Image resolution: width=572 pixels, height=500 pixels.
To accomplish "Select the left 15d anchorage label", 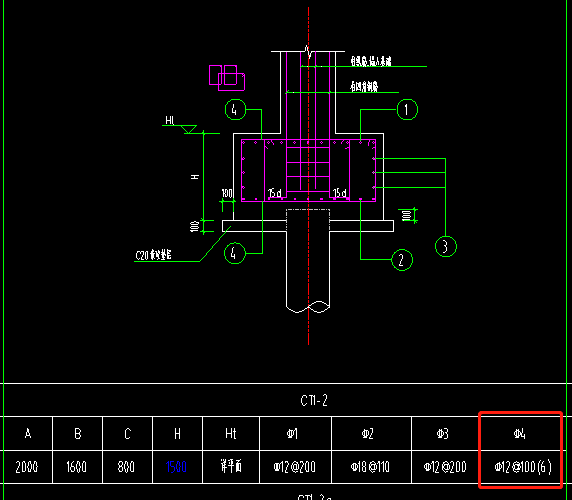I will coord(275,193).
